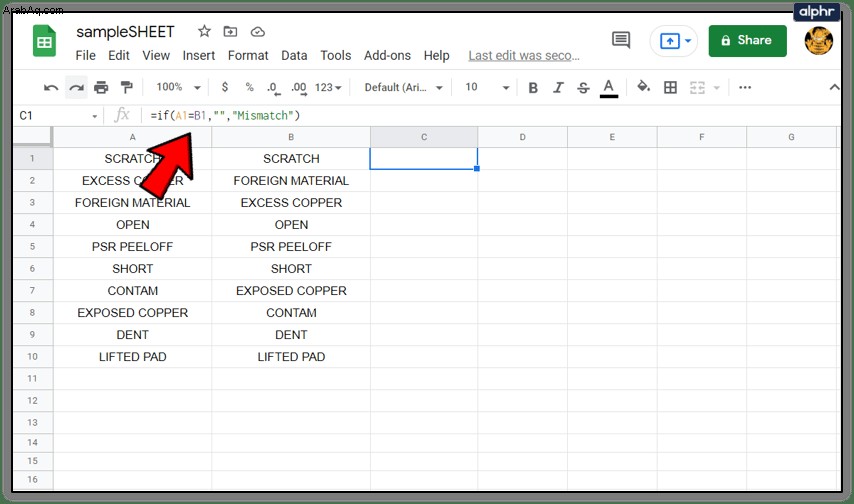Expand the Default (Arial) font dropdown
The width and height of the screenshot is (854, 504).
click(403, 87)
